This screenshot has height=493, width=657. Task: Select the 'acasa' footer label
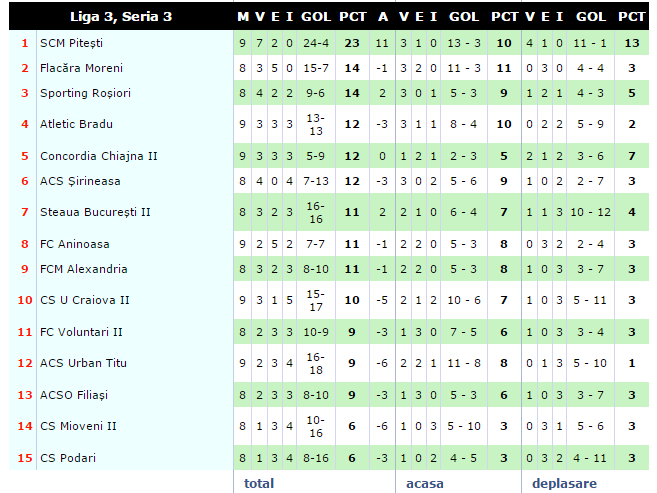pyautogui.click(x=424, y=483)
